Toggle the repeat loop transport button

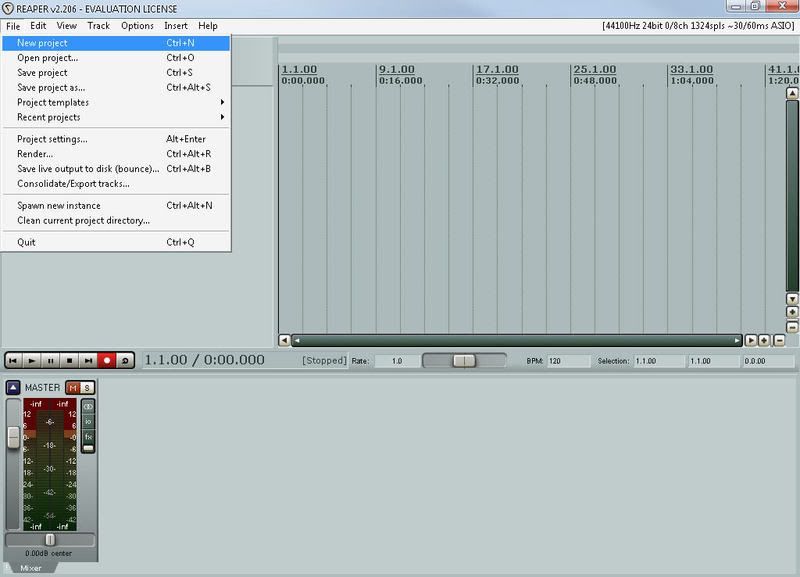(x=125, y=360)
